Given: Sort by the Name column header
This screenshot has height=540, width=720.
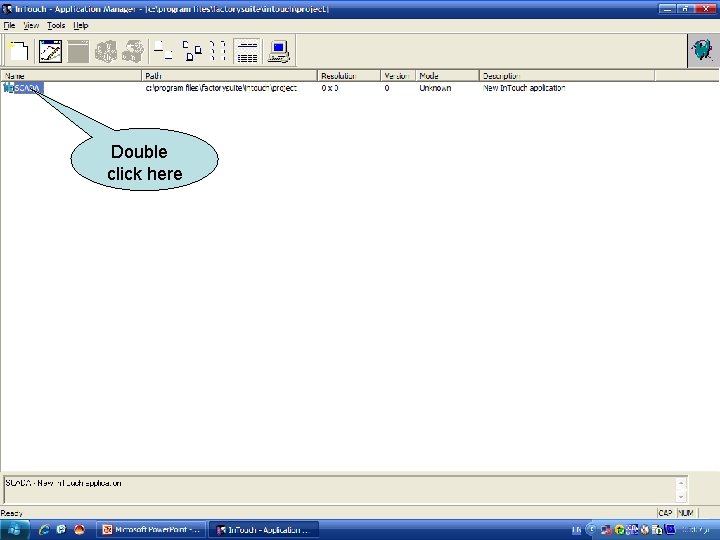Looking at the screenshot, I should tap(71, 76).
